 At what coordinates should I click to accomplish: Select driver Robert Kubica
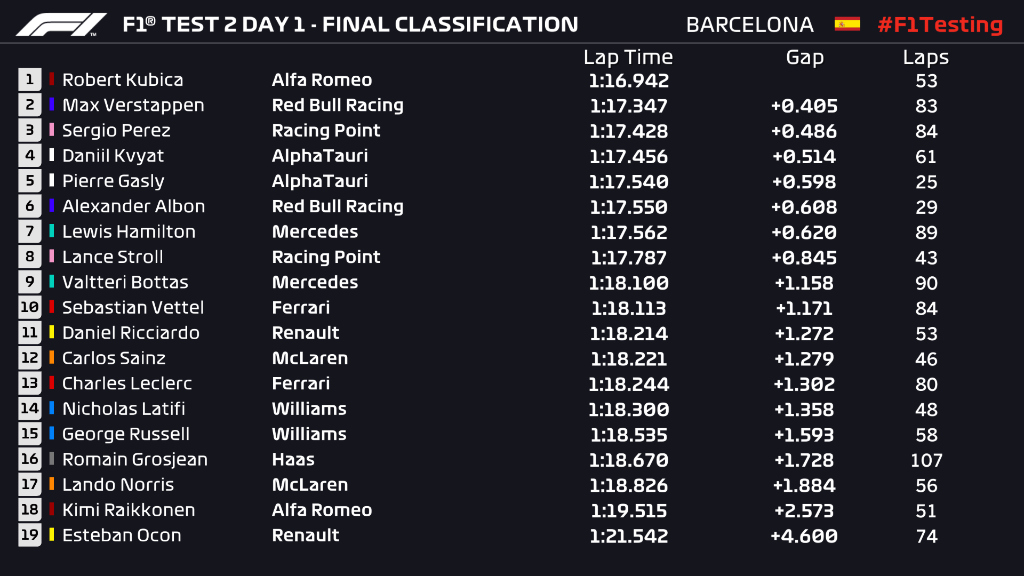123,80
